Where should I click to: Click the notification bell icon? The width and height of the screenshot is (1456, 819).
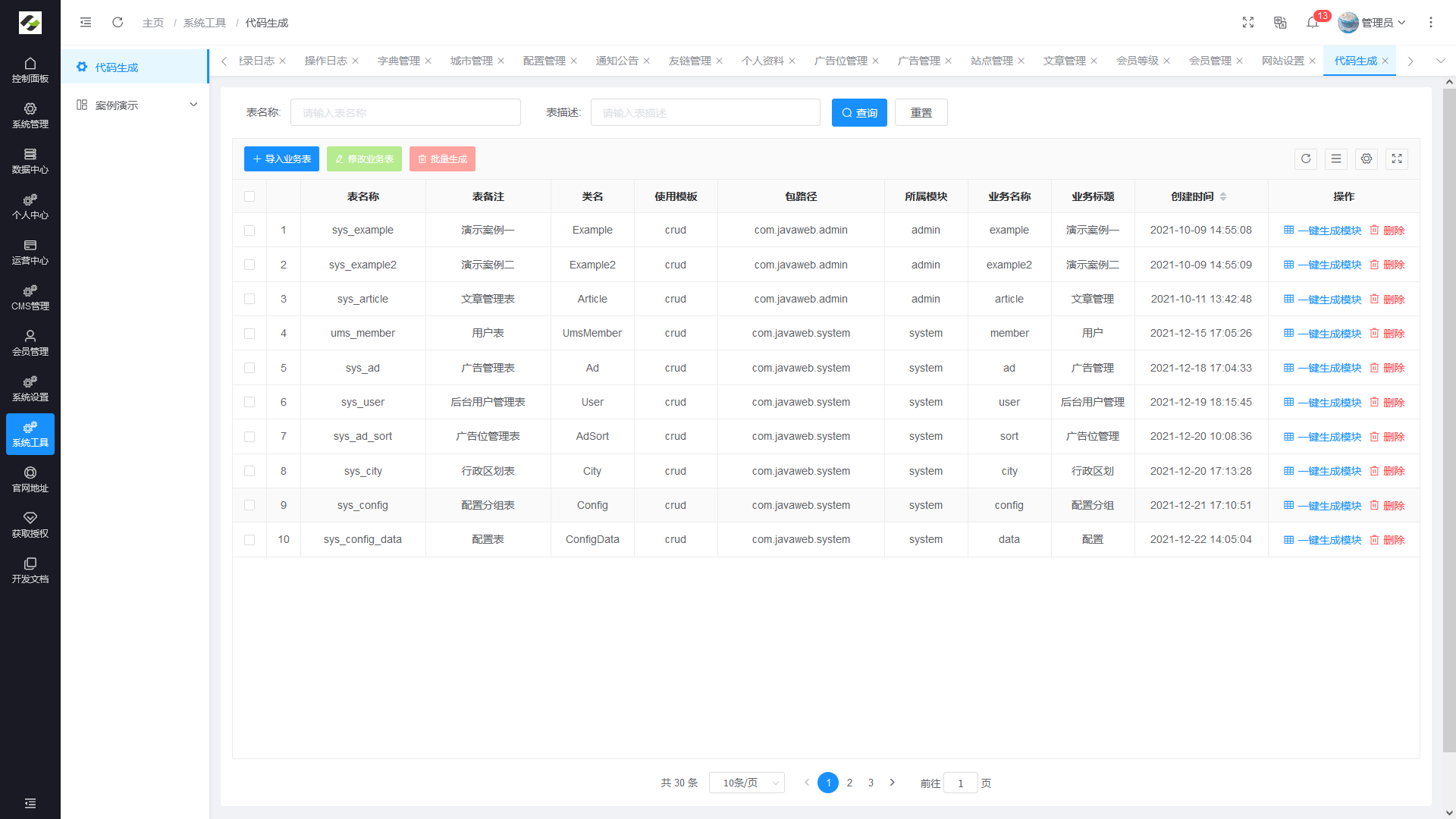(1312, 23)
